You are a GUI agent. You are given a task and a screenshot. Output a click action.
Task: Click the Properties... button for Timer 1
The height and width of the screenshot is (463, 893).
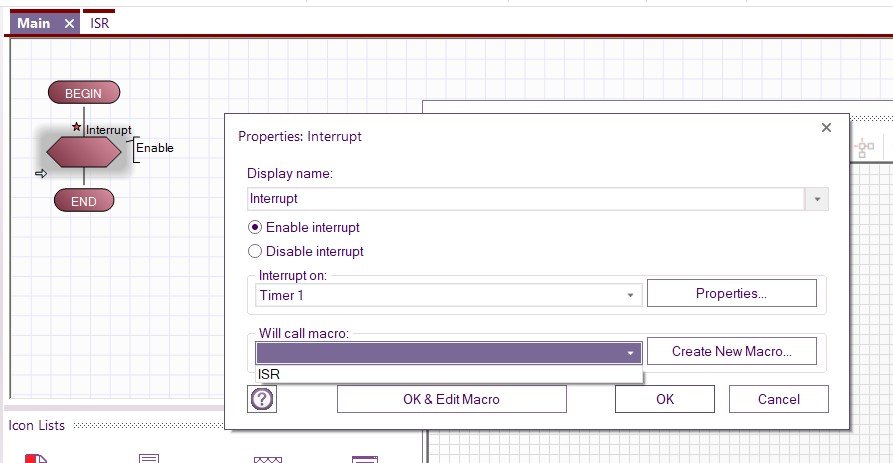(x=731, y=294)
